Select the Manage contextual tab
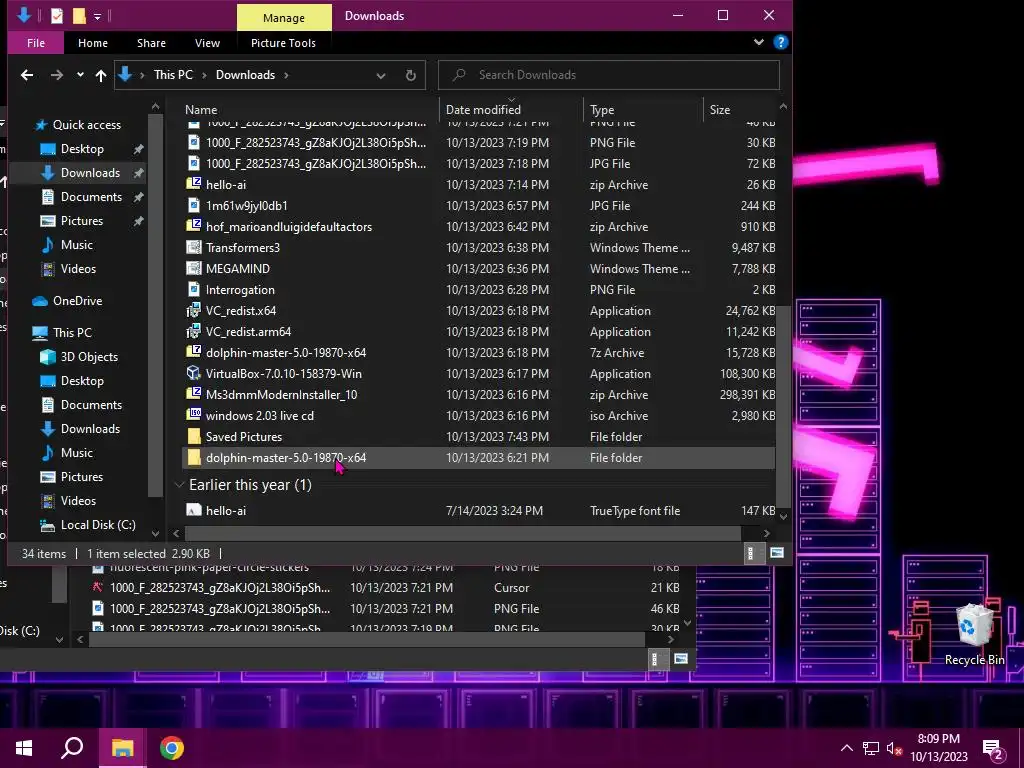The image size is (1024, 768). (x=283, y=18)
